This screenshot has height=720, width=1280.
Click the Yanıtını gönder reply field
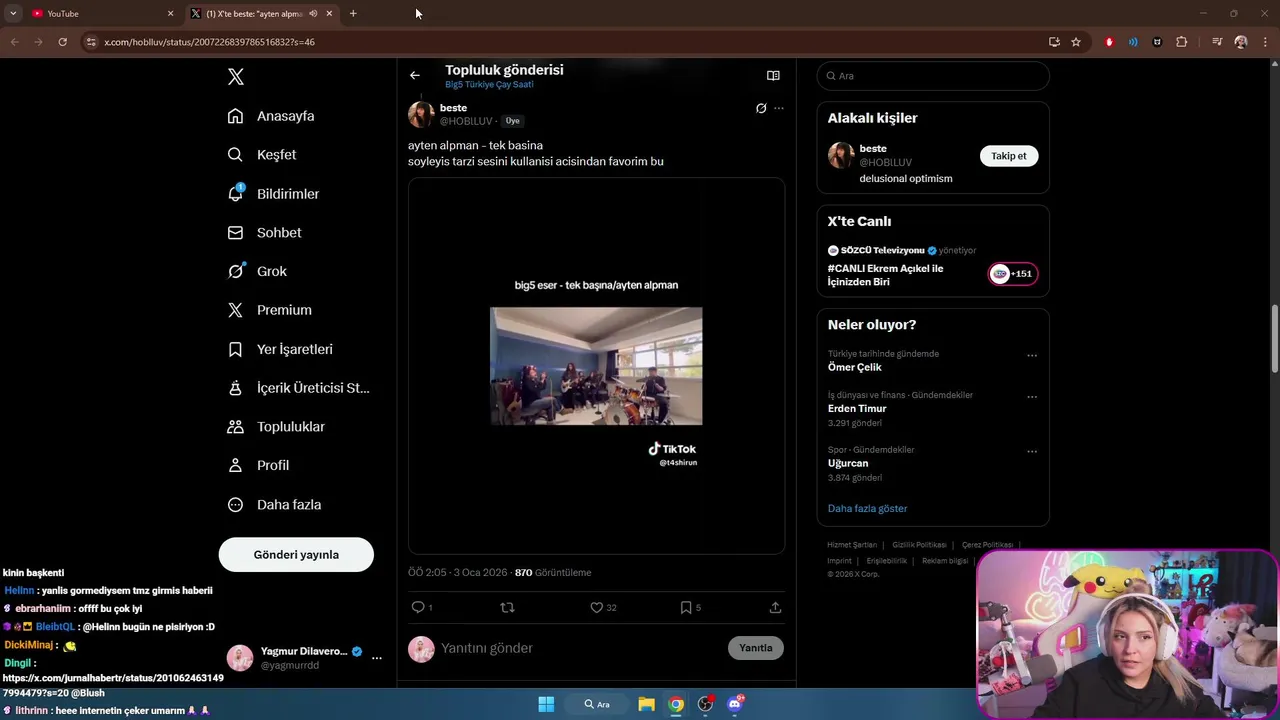pos(580,648)
